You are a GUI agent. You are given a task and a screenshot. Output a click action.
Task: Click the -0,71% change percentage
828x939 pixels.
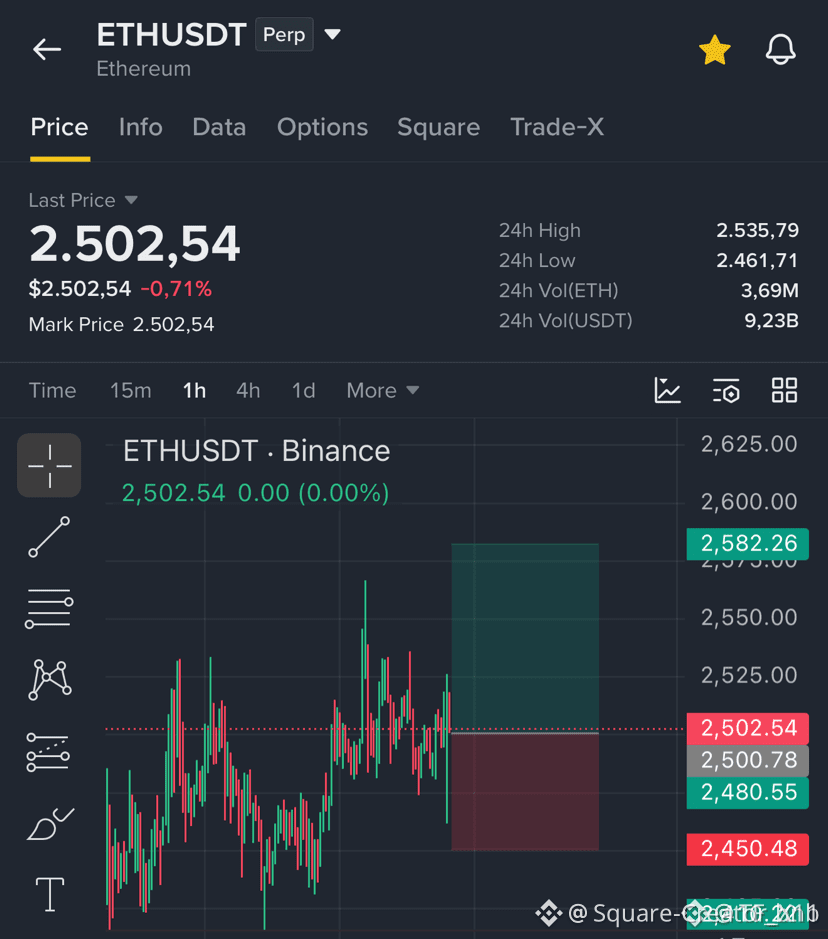point(176,289)
